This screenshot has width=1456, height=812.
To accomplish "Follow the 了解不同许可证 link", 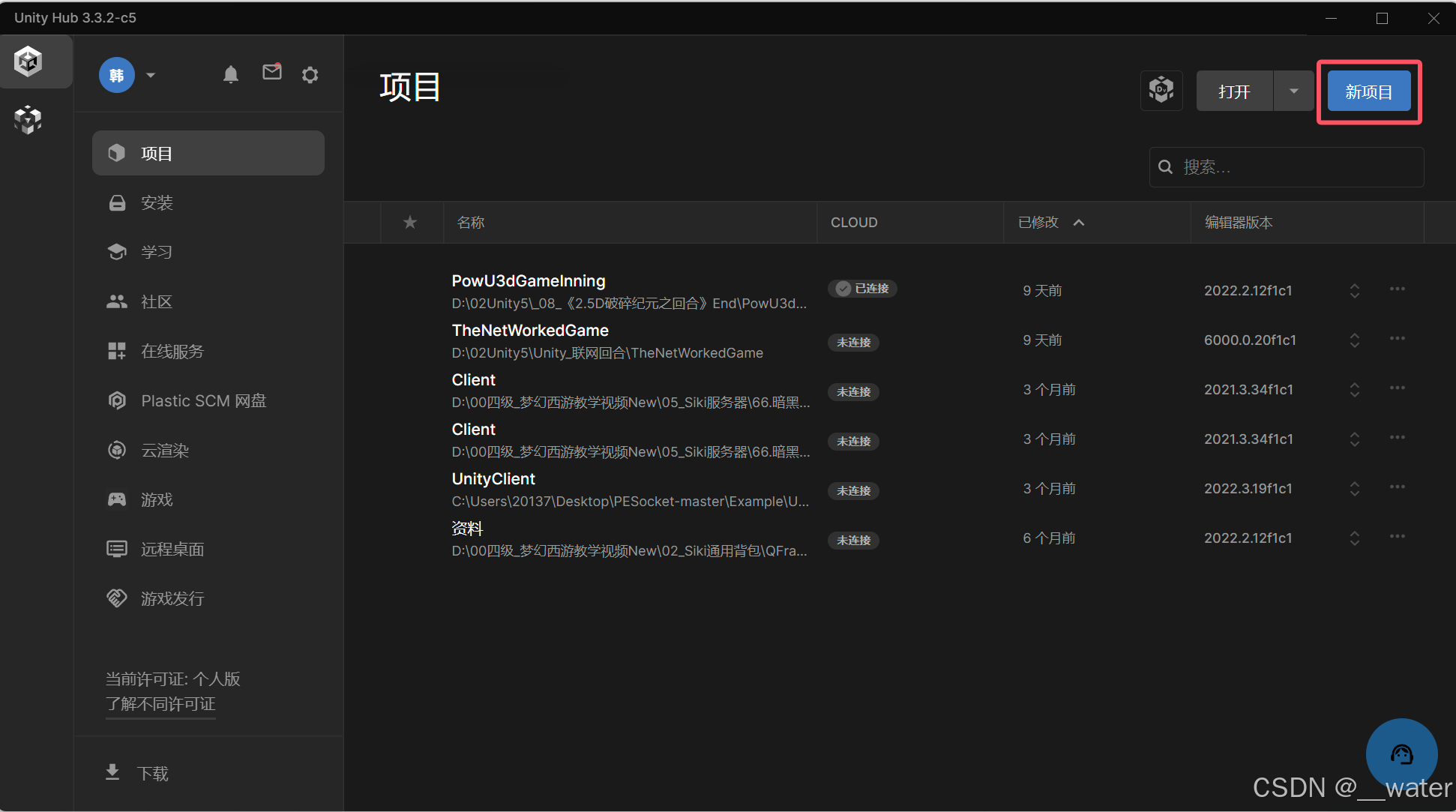I will (160, 703).
